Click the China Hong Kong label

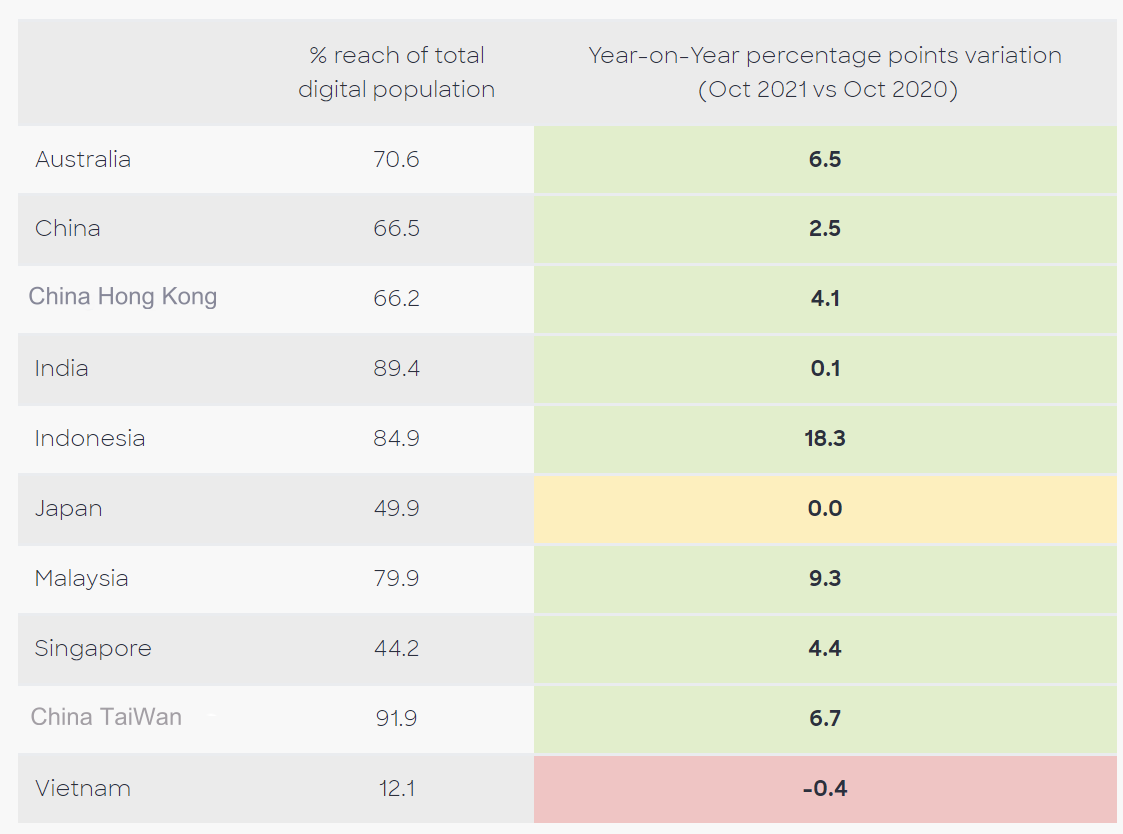click(x=123, y=296)
